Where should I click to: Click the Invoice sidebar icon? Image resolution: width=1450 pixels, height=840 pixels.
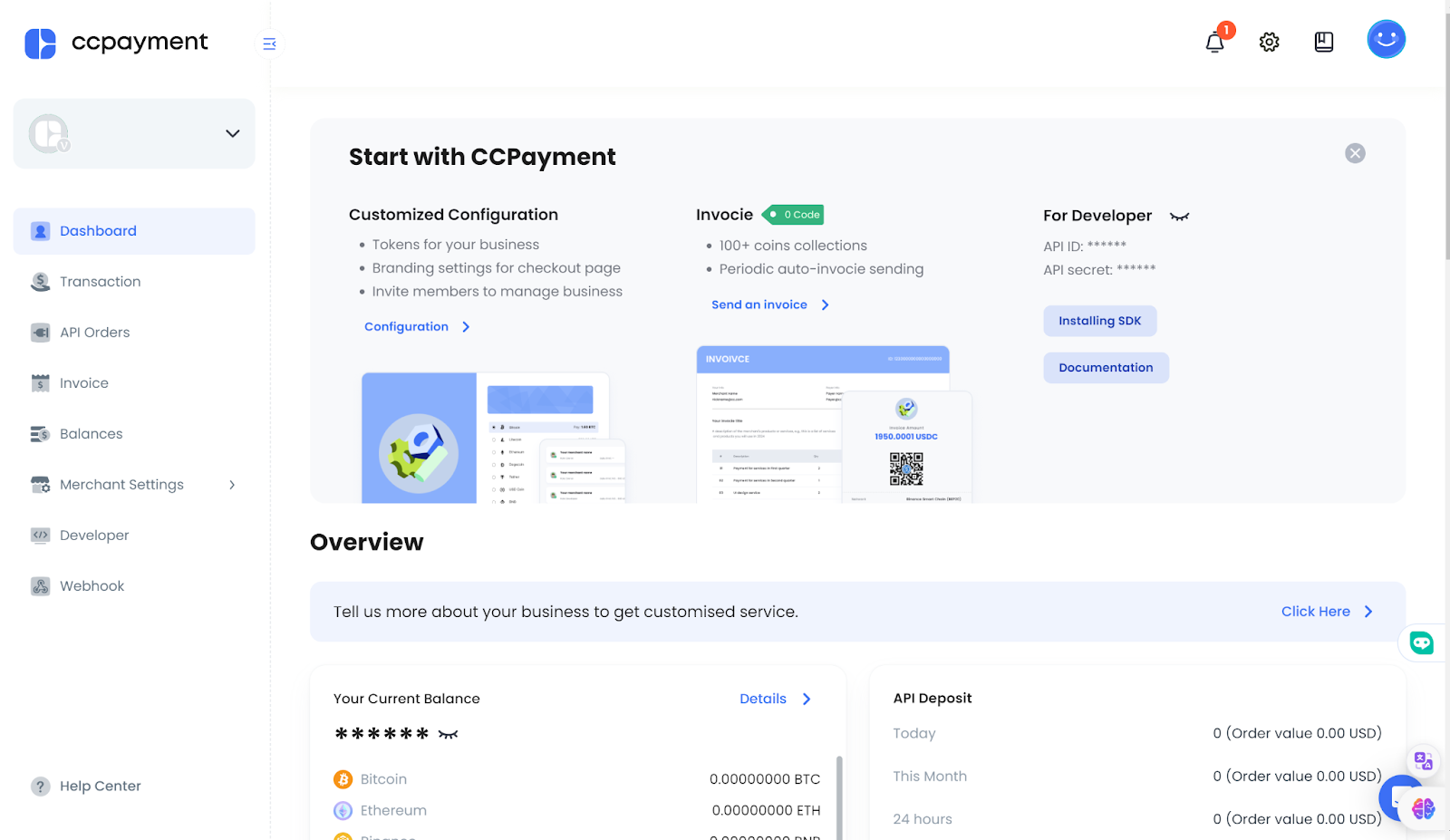click(x=41, y=383)
